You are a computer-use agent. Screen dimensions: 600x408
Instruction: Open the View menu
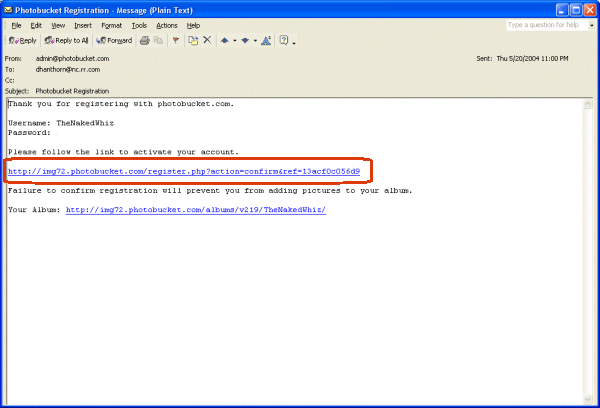coord(58,26)
